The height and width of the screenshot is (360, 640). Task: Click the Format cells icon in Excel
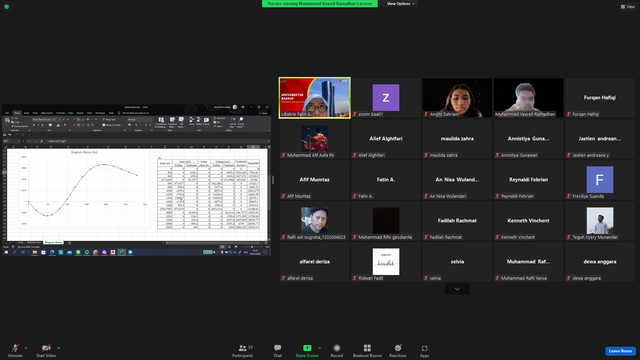(x=207, y=120)
